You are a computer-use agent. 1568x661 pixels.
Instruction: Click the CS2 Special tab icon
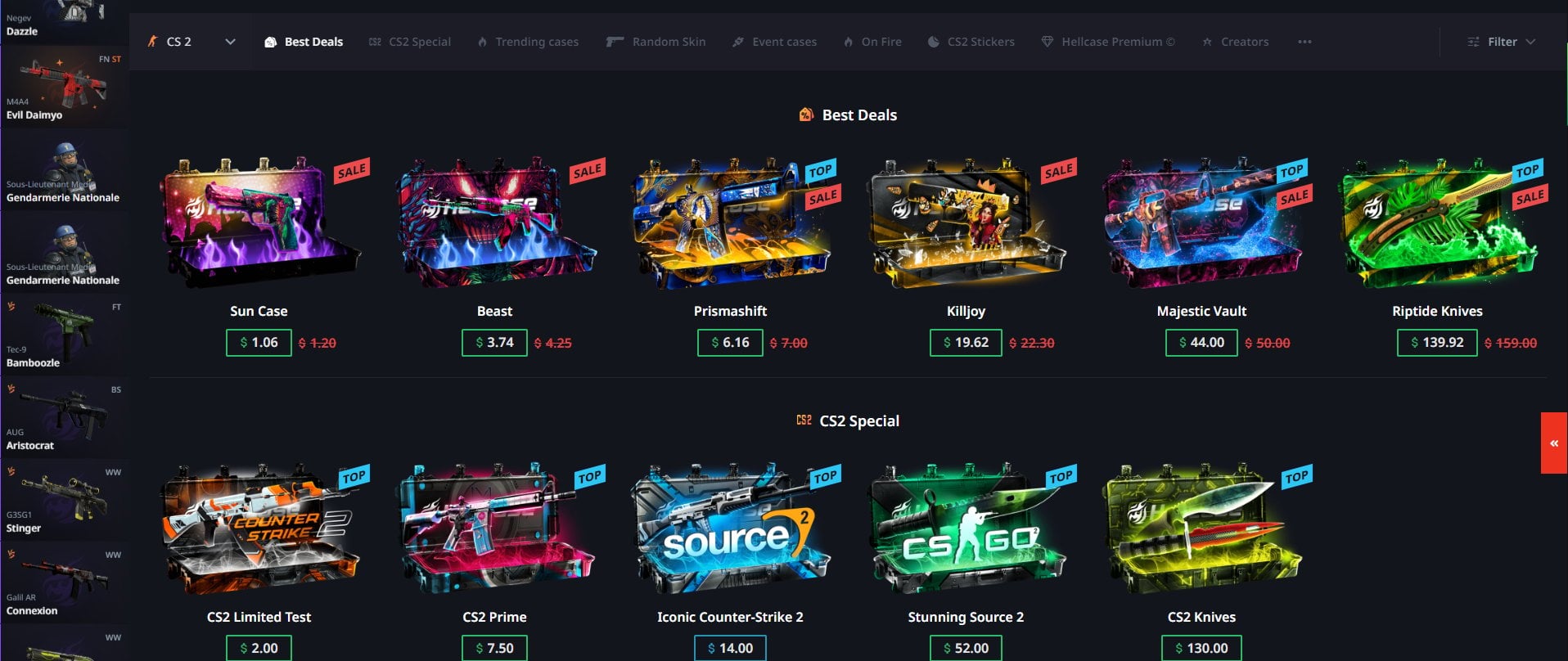(x=375, y=42)
